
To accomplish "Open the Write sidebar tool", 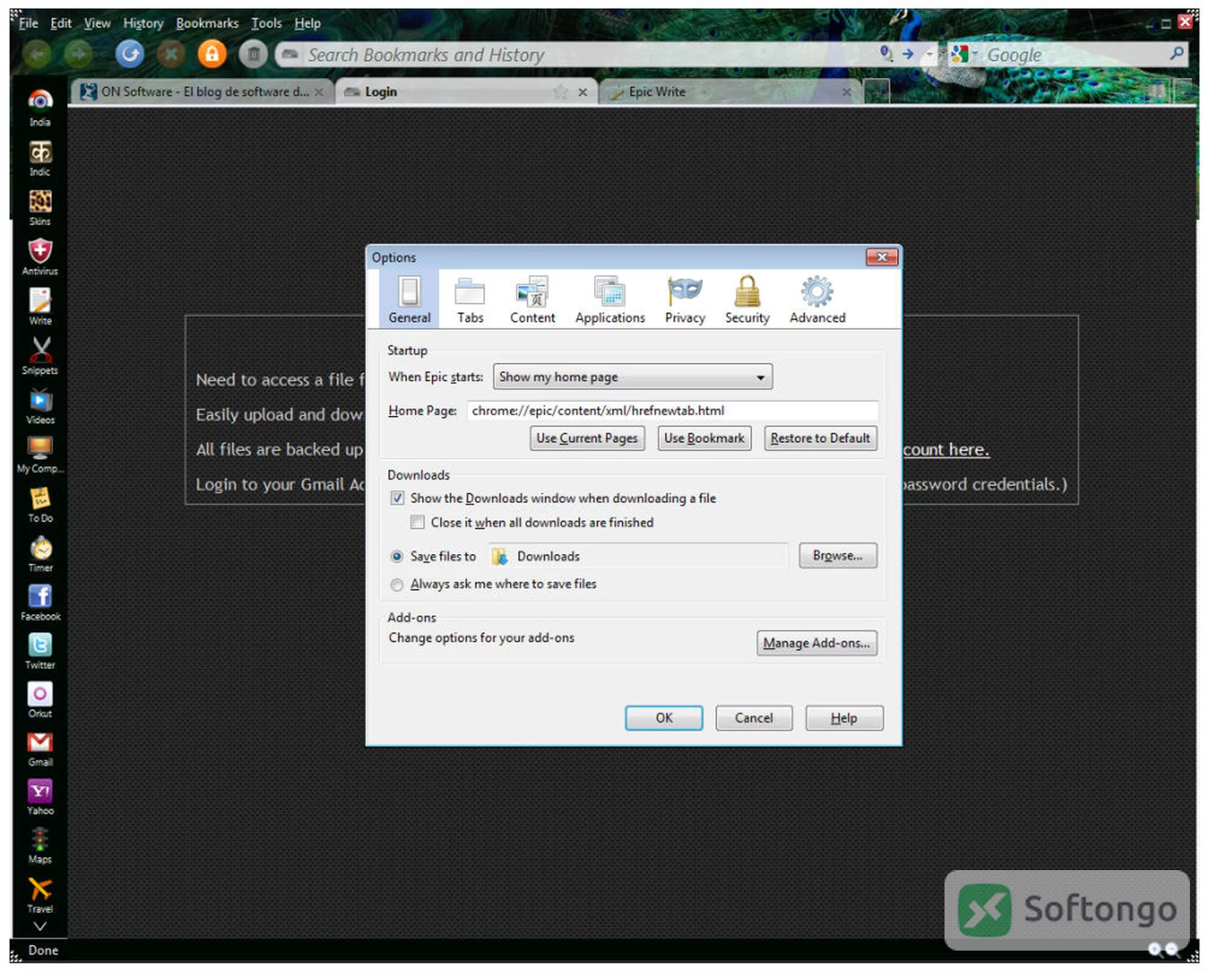I will [x=40, y=307].
